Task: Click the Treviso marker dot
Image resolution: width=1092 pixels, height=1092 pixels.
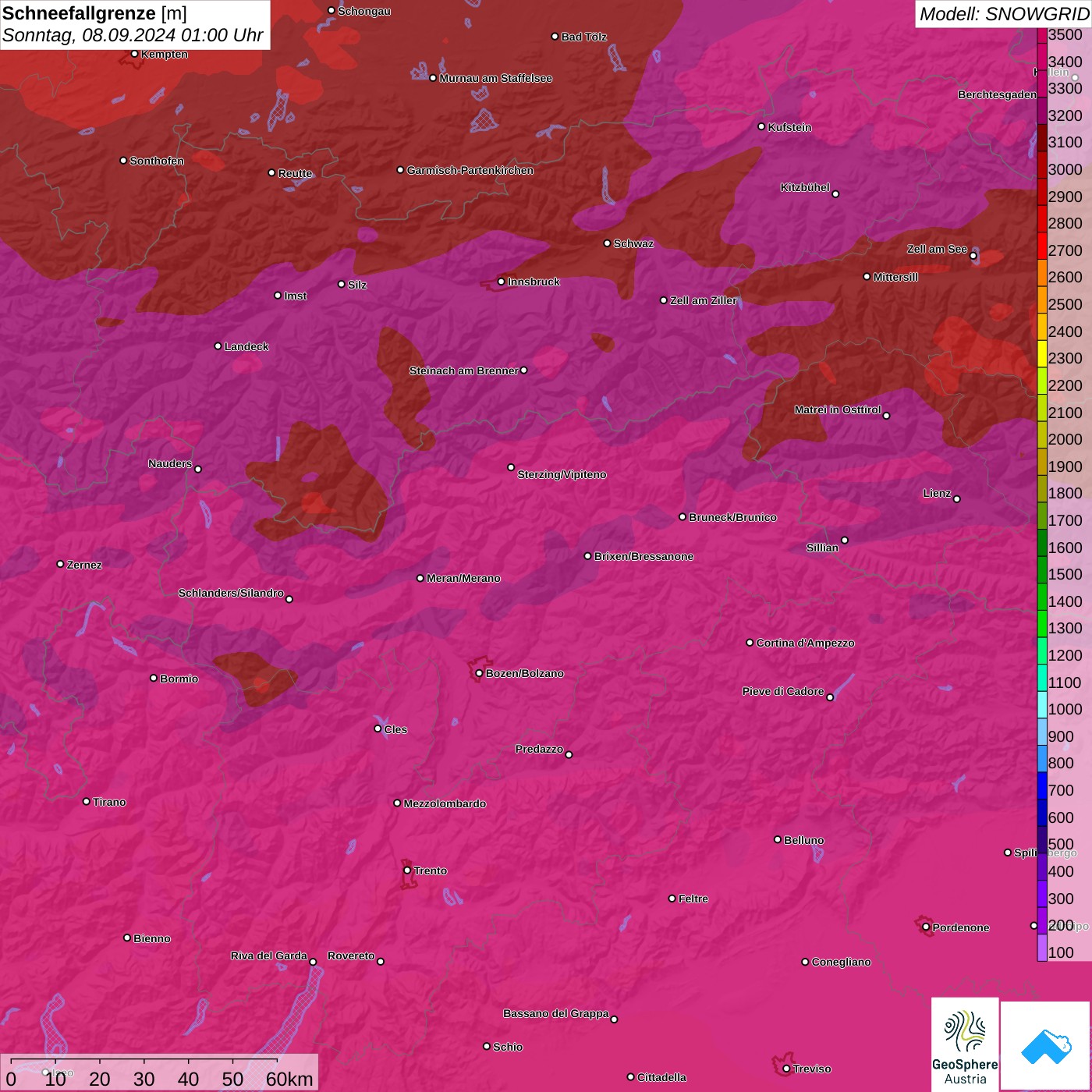Action: [x=786, y=1069]
